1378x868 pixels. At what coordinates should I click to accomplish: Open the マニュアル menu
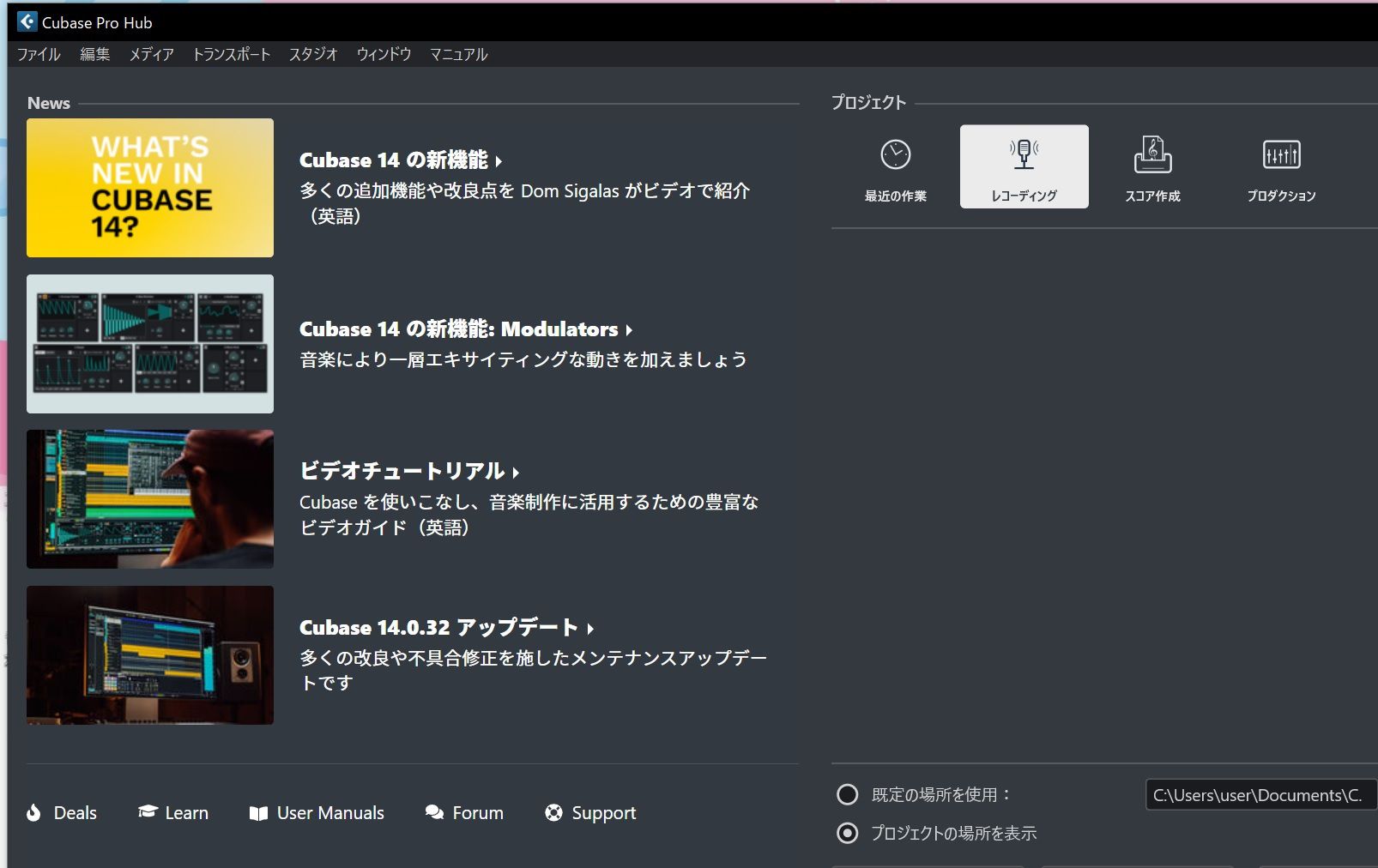pos(458,54)
